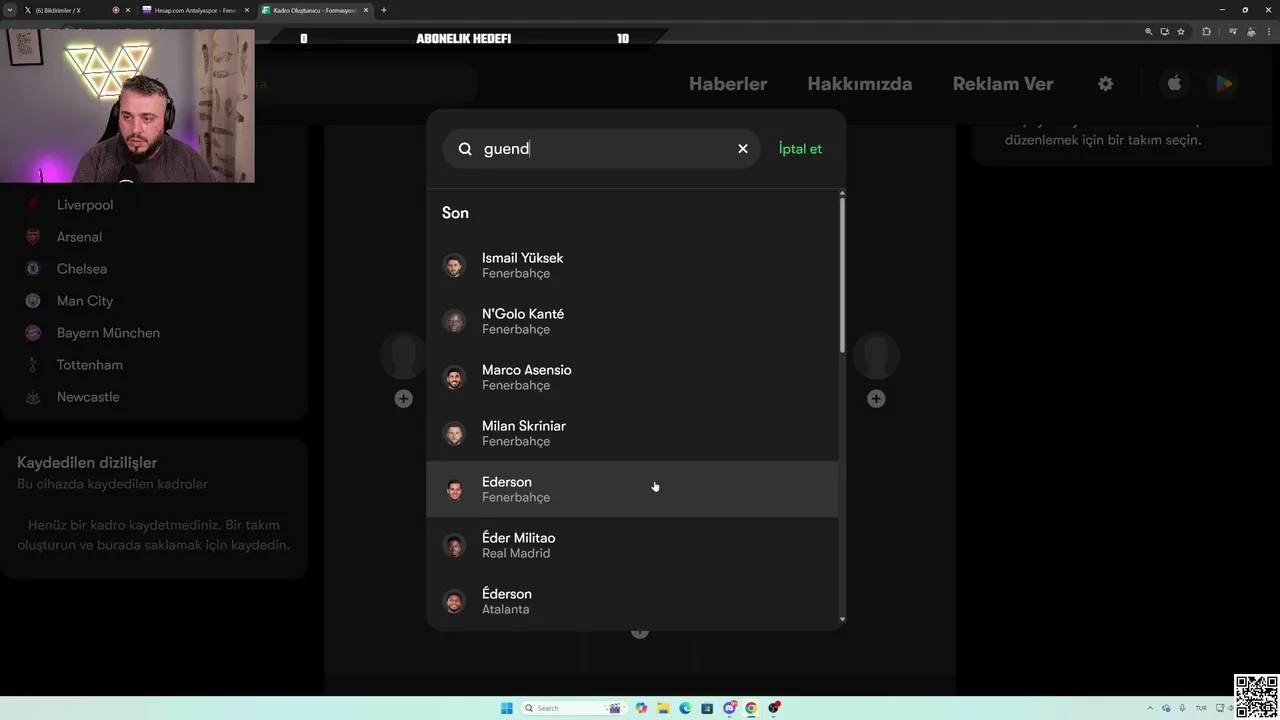Open a new browser tab with the plus button
This screenshot has width=1280, height=720.
point(384,10)
